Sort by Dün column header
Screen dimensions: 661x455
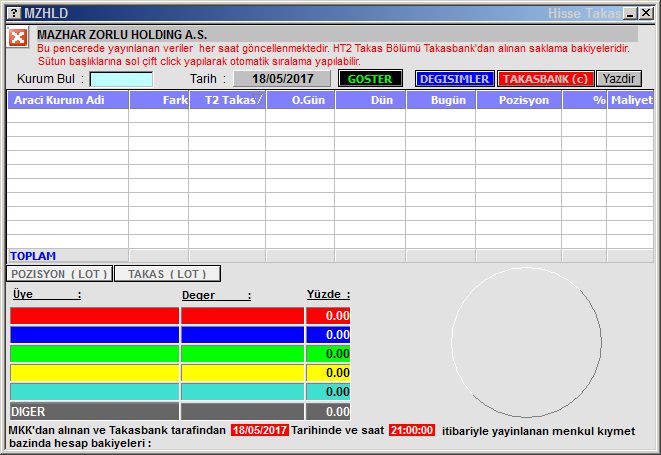(x=371, y=100)
